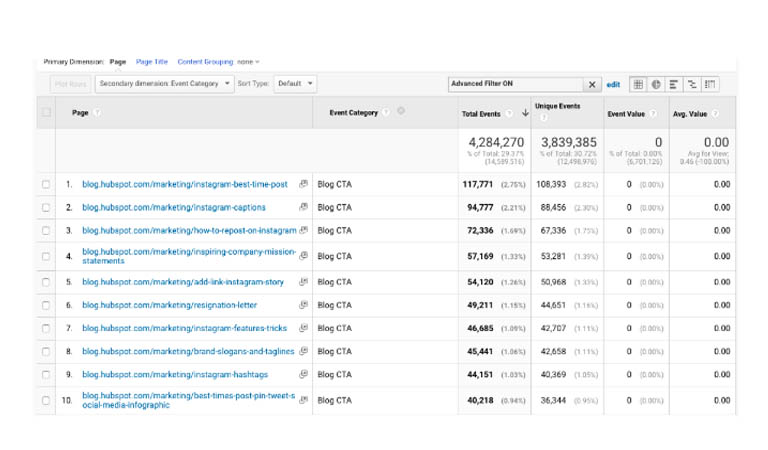
Task: Check row 4 inspiring-company-mission-statements checkbox
Action: click(46, 256)
